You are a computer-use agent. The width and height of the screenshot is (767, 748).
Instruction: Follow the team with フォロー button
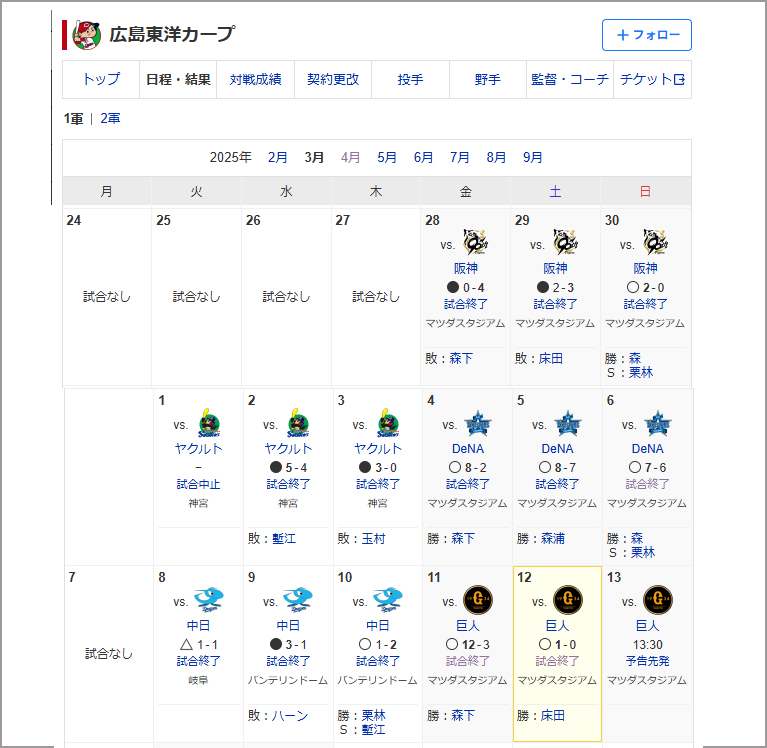click(x=647, y=35)
